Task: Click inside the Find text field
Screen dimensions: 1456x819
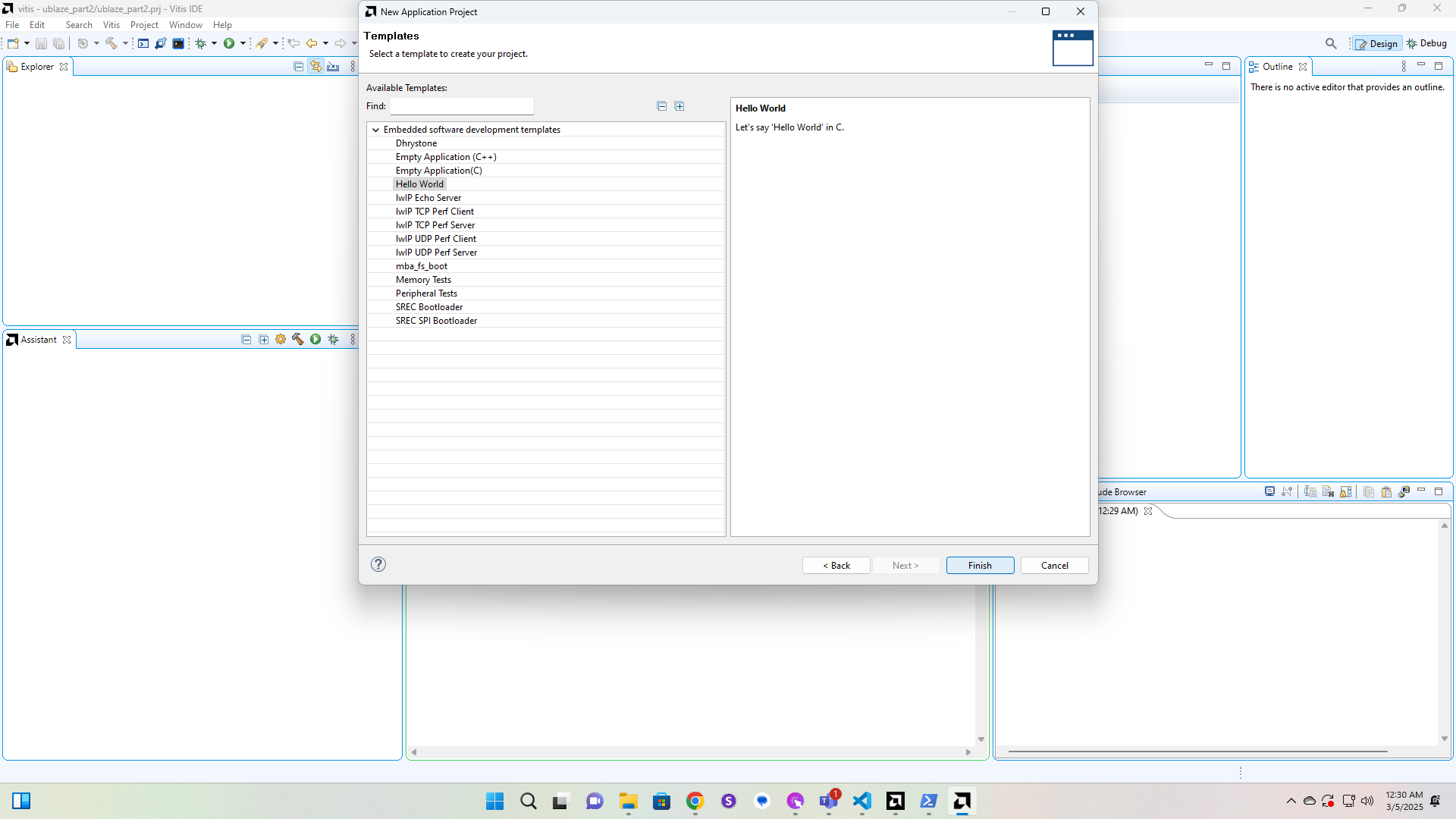Action: click(x=462, y=106)
